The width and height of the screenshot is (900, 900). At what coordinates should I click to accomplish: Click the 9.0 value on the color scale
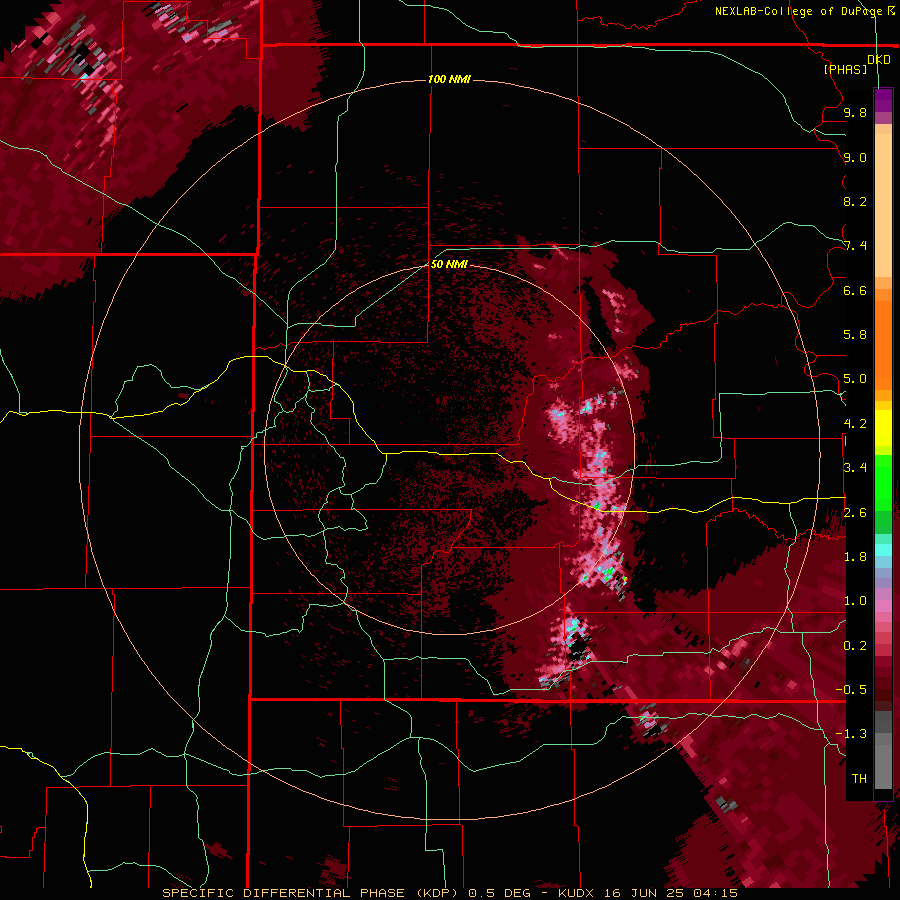[x=855, y=157]
